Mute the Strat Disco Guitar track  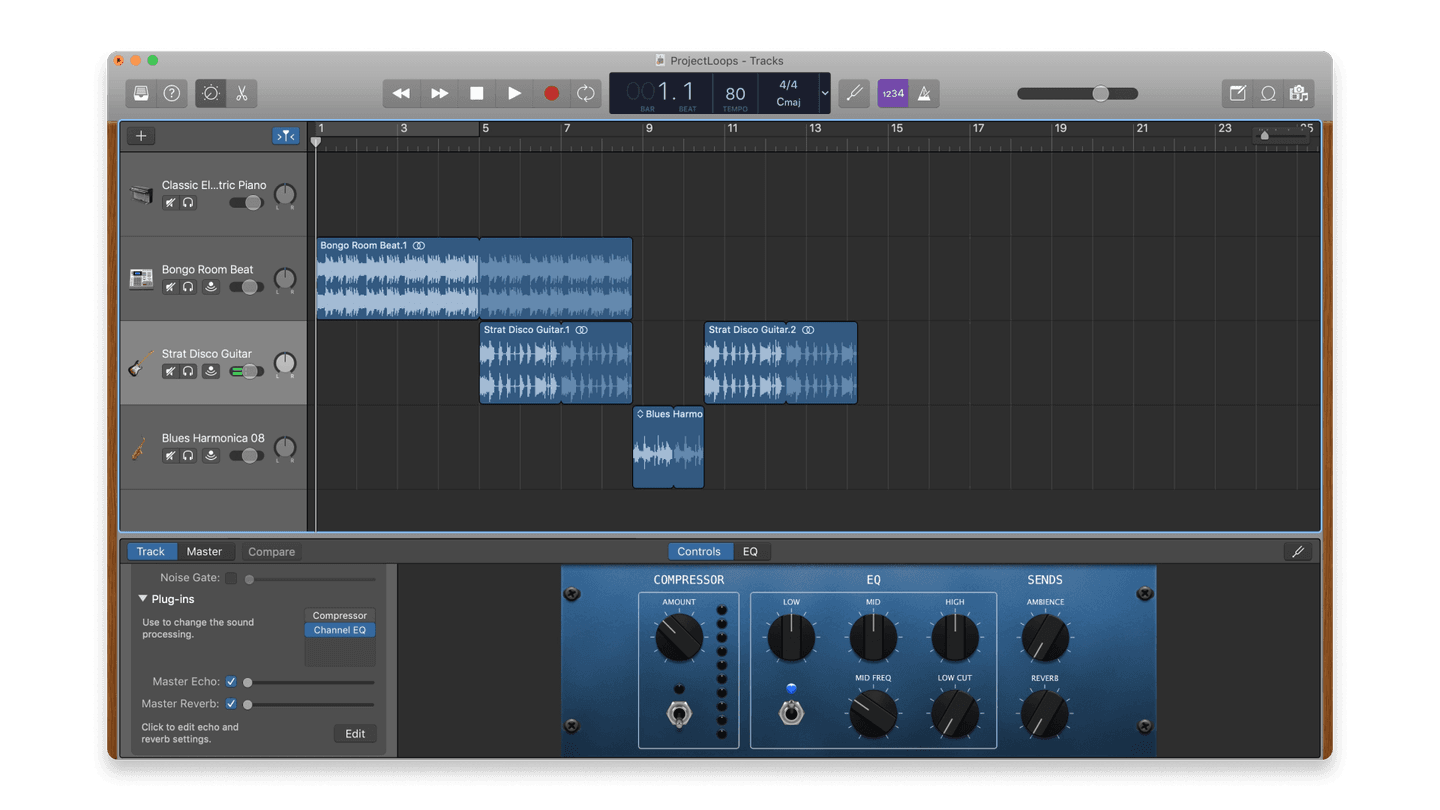pos(170,371)
